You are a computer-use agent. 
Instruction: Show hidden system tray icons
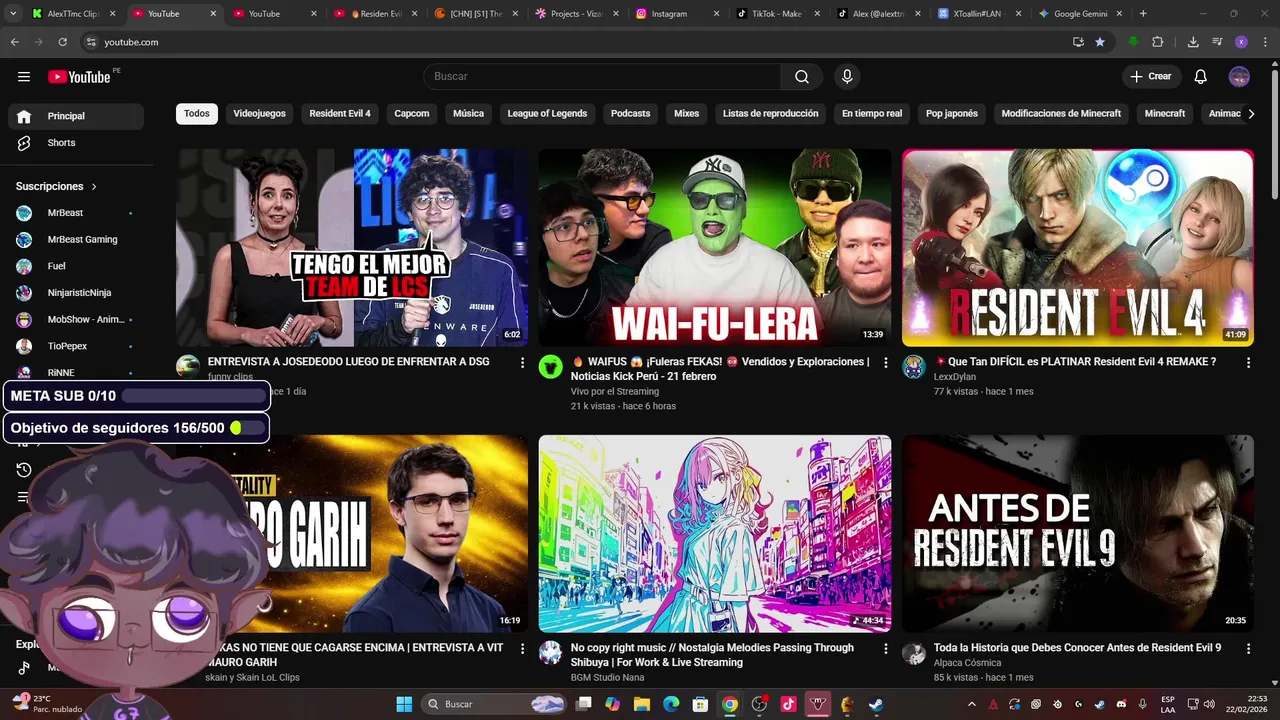[x=973, y=704]
